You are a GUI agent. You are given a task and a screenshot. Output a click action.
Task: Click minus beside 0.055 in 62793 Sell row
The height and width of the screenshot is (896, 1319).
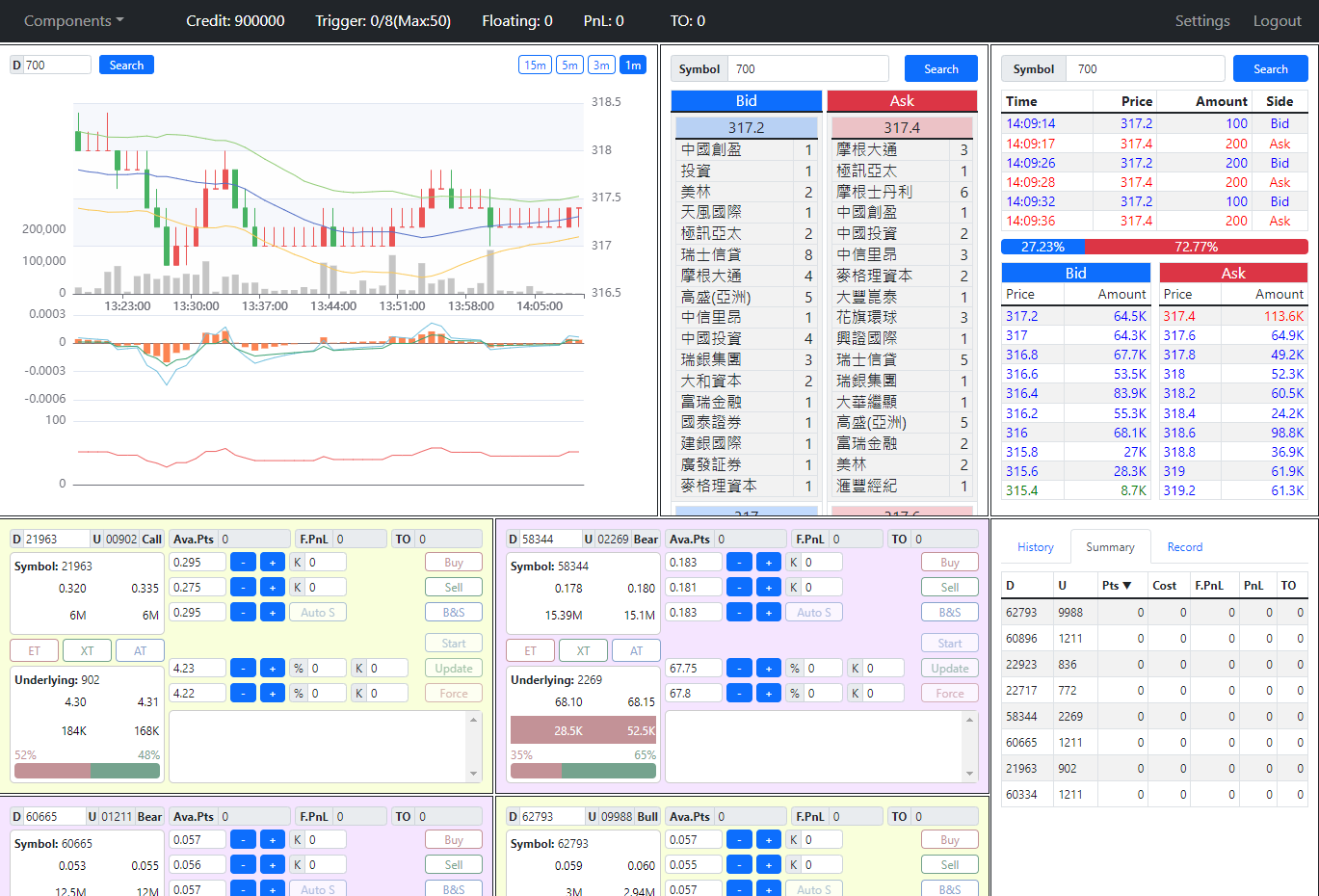click(x=739, y=865)
